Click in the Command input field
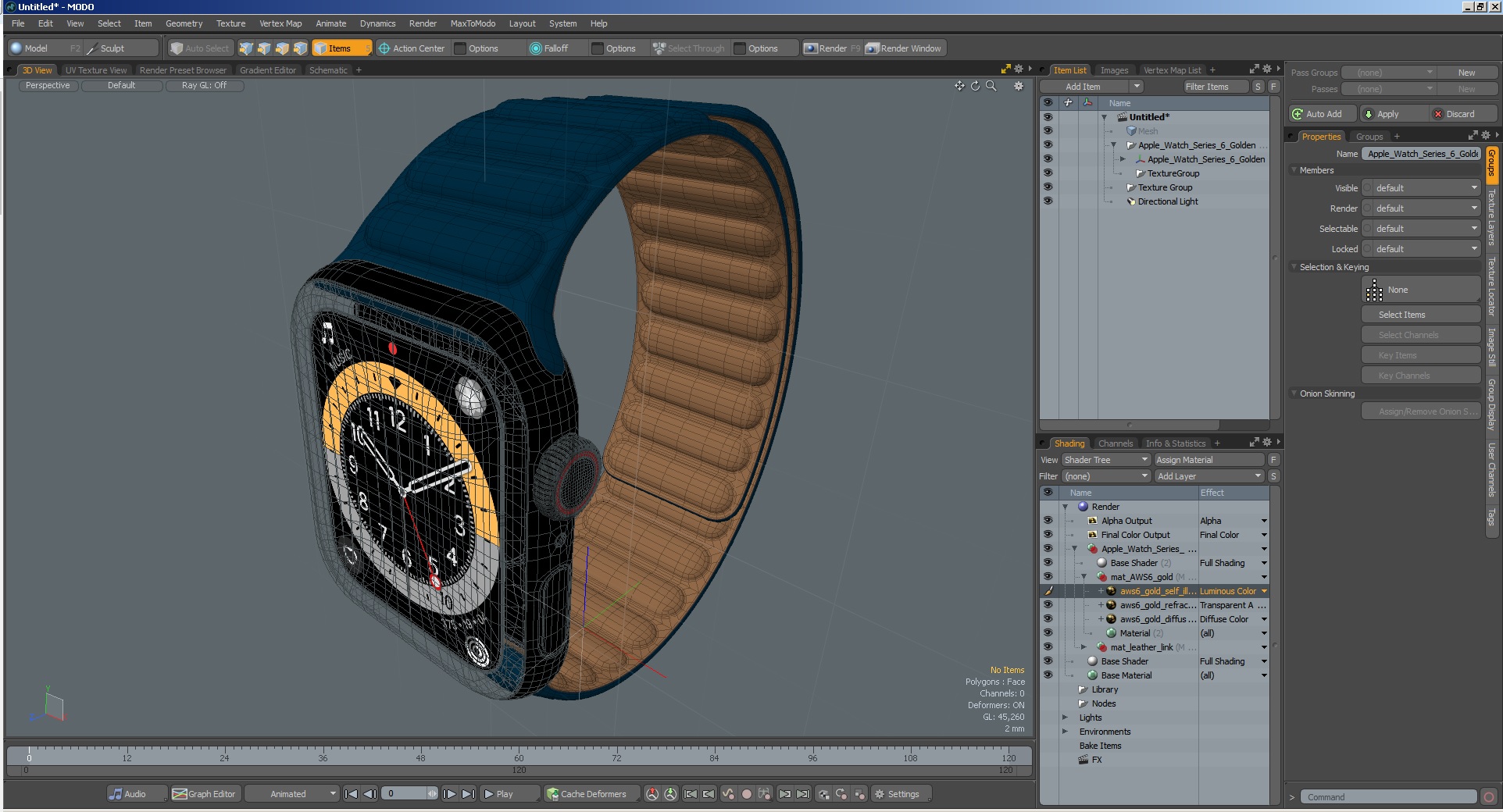Screen dimensions: 1503x812 click(x=1390, y=797)
